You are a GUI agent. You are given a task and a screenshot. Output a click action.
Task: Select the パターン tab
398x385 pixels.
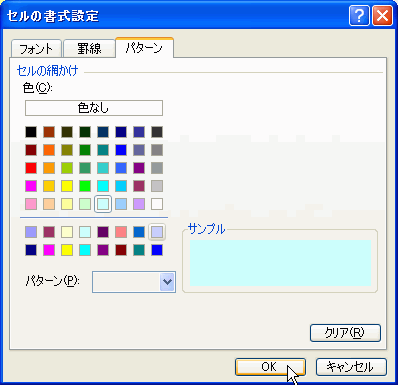coord(144,48)
